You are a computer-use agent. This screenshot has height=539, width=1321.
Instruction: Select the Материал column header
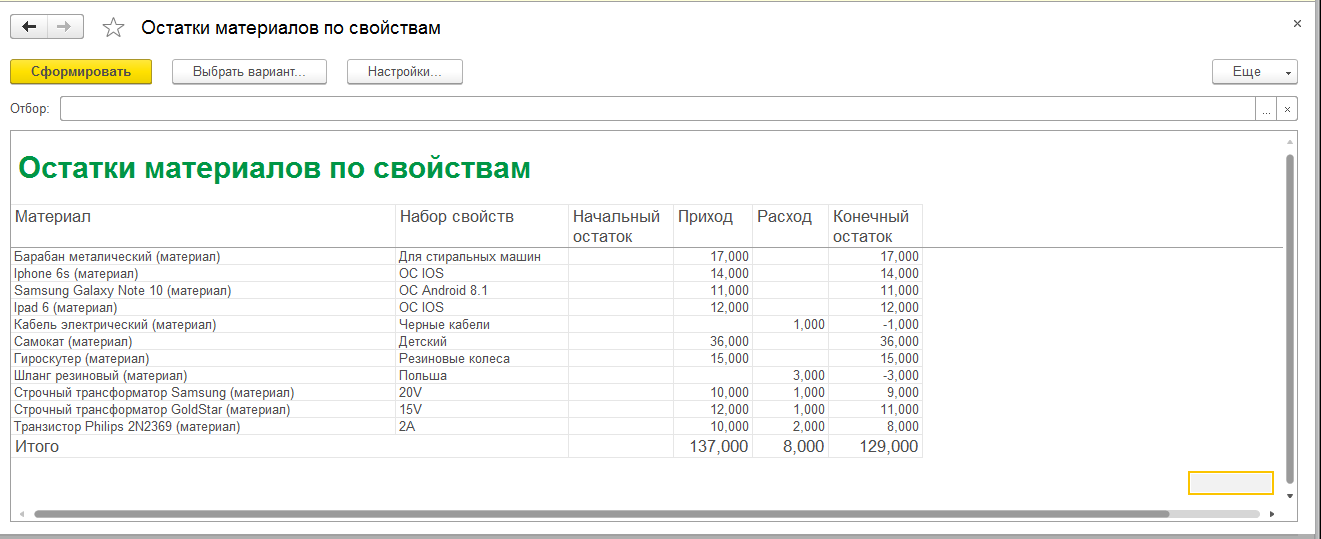pyautogui.click(x=203, y=226)
